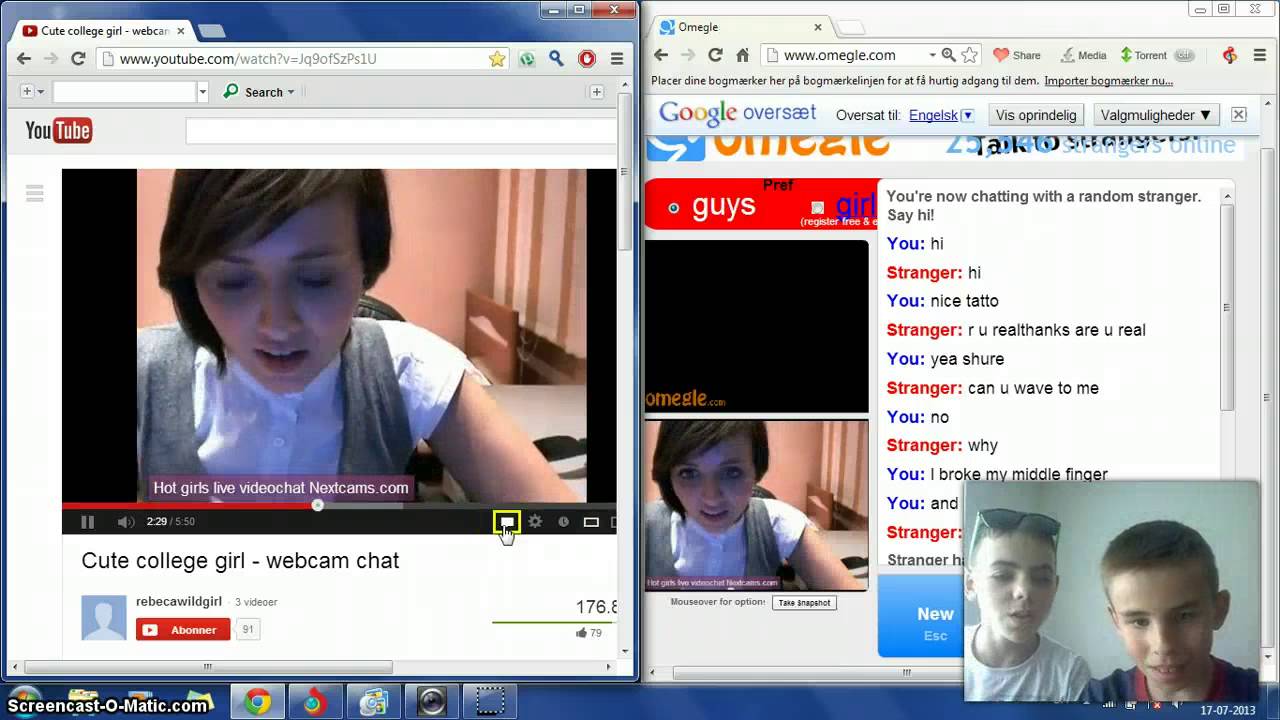Open Valgmuligheder dropdown

pyautogui.click(x=1156, y=115)
